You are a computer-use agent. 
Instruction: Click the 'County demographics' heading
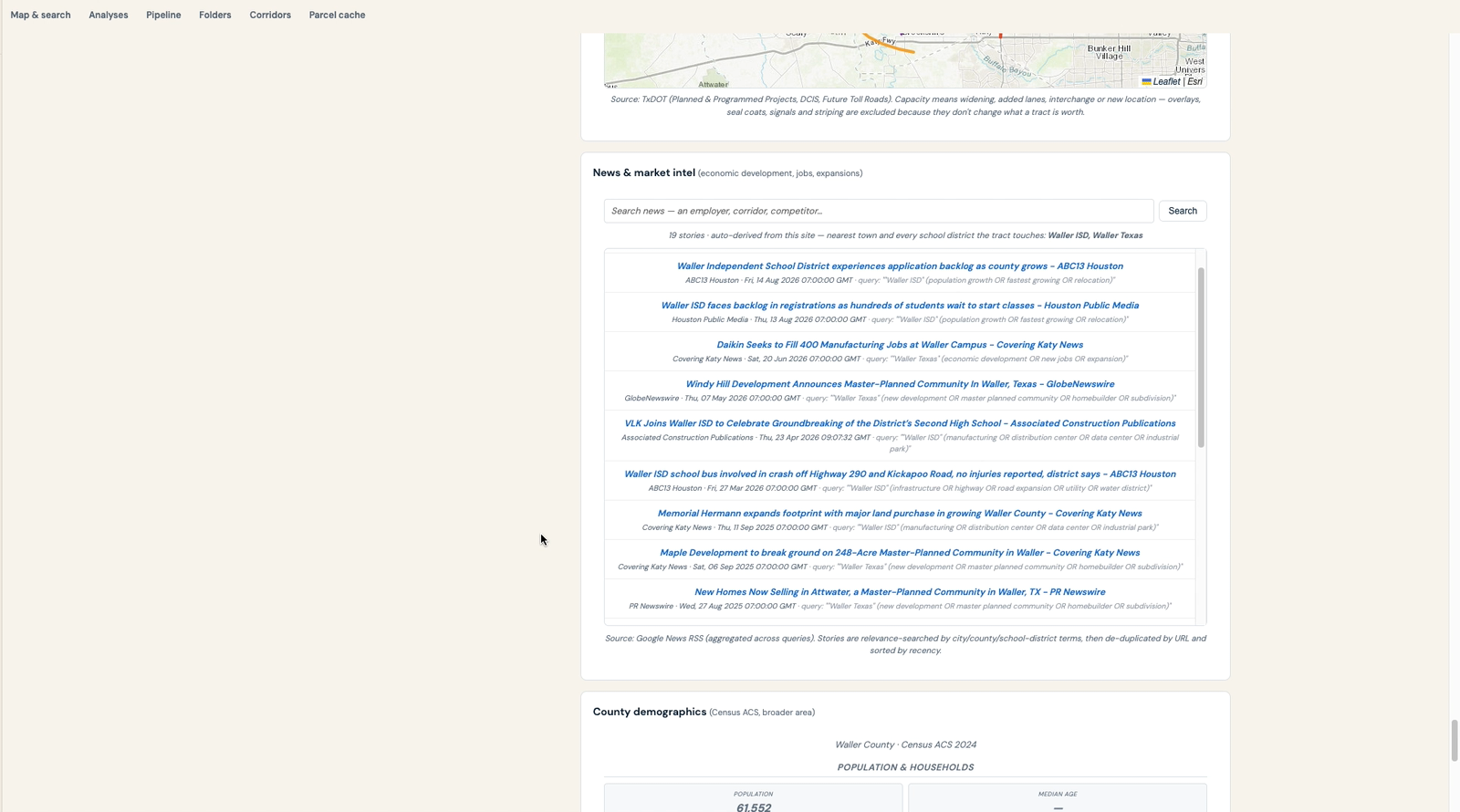click(x=650, y=712)
